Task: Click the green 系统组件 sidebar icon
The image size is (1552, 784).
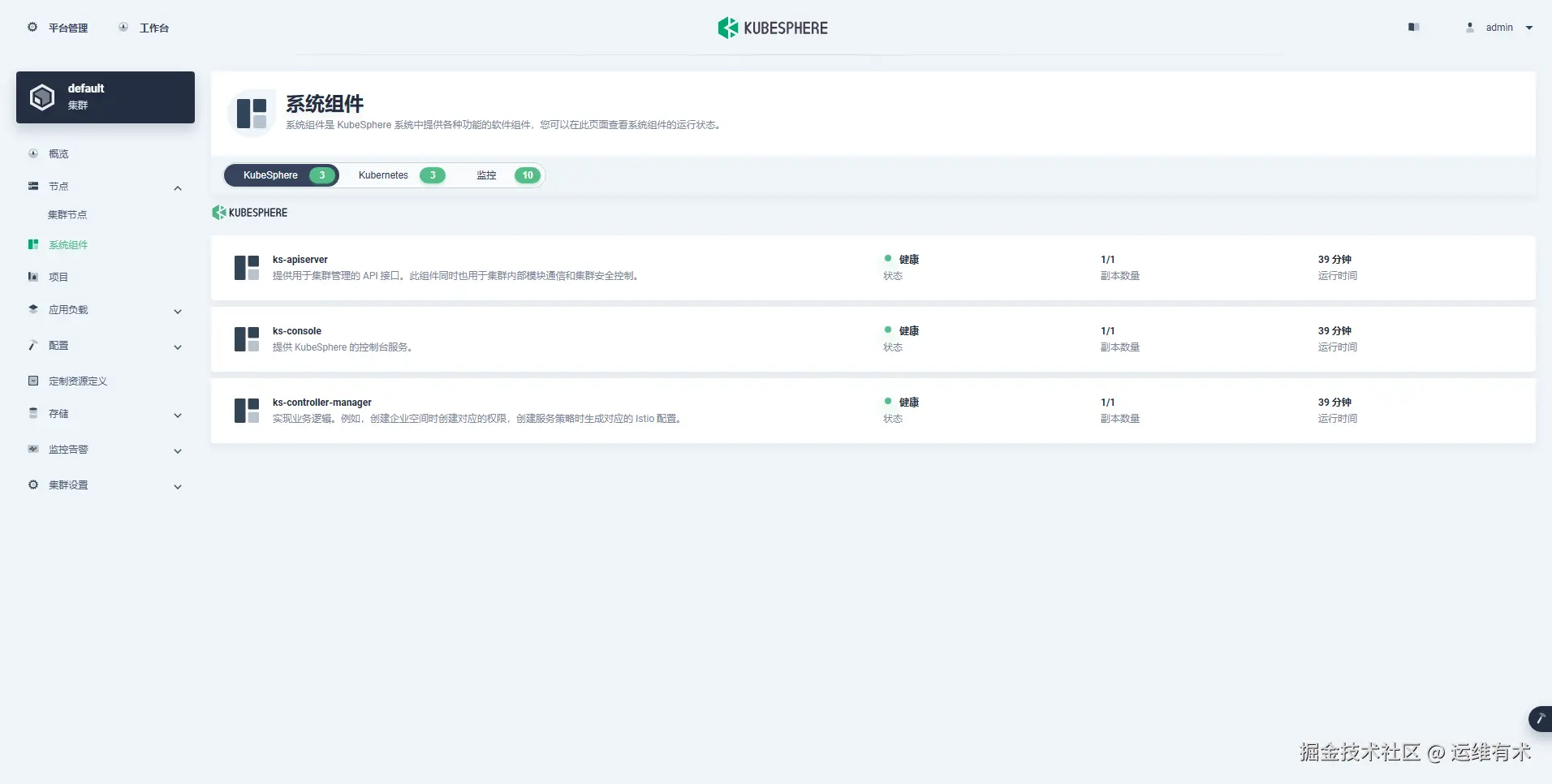Action: (x=33, y=244)
